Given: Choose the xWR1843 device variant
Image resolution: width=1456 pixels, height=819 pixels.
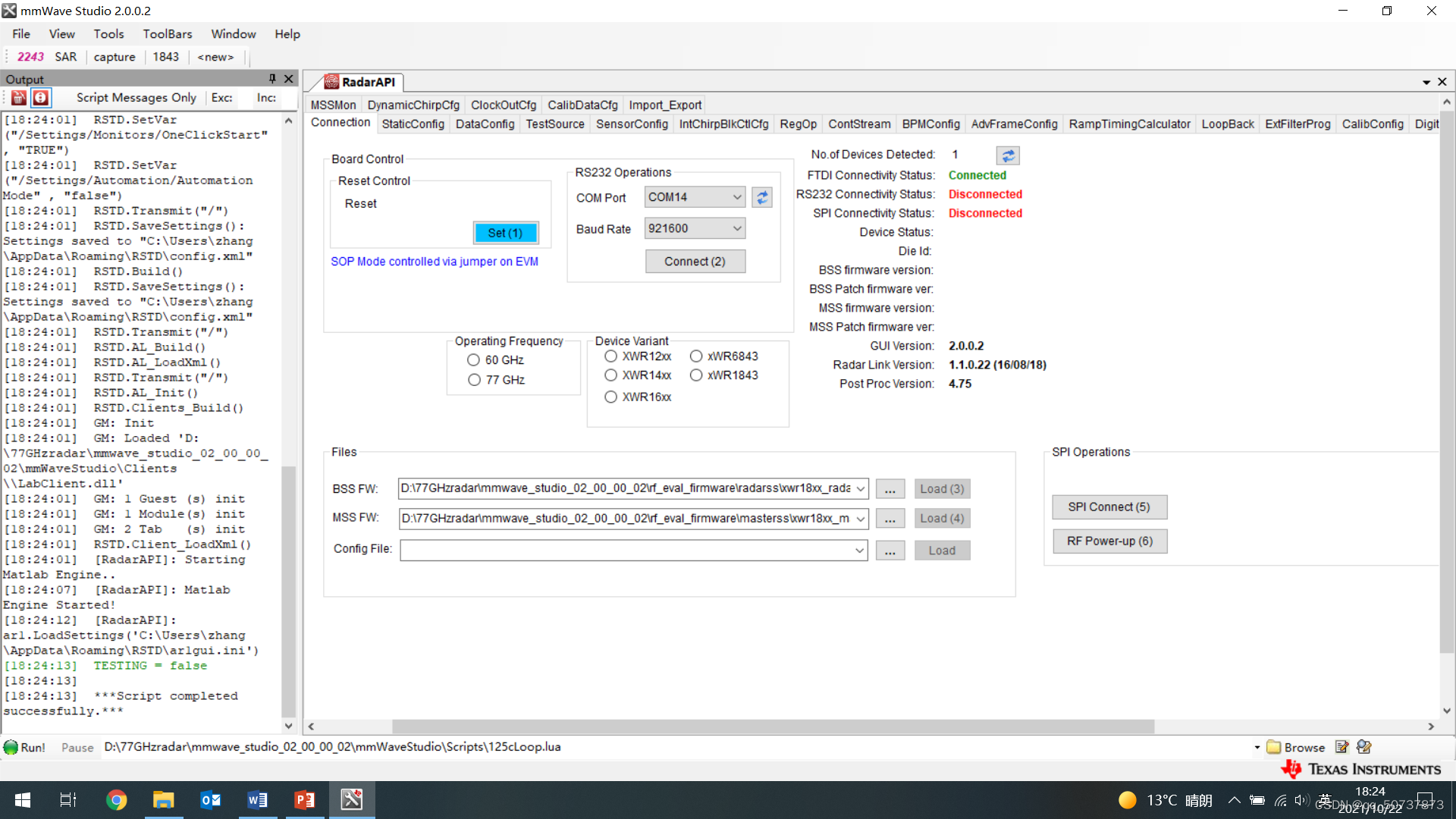Looking at the screenshot, I should tap(695, 375).
